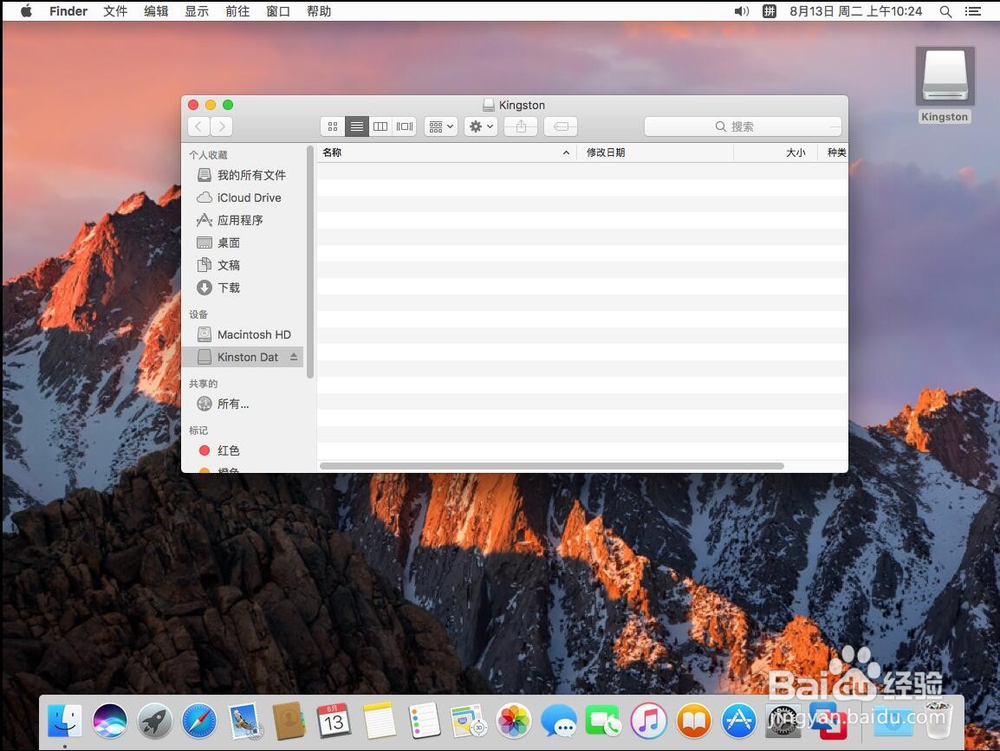The image size is (1000, 751).
Task: Open the arrange items dropdown
Action: tap(441, 126)
